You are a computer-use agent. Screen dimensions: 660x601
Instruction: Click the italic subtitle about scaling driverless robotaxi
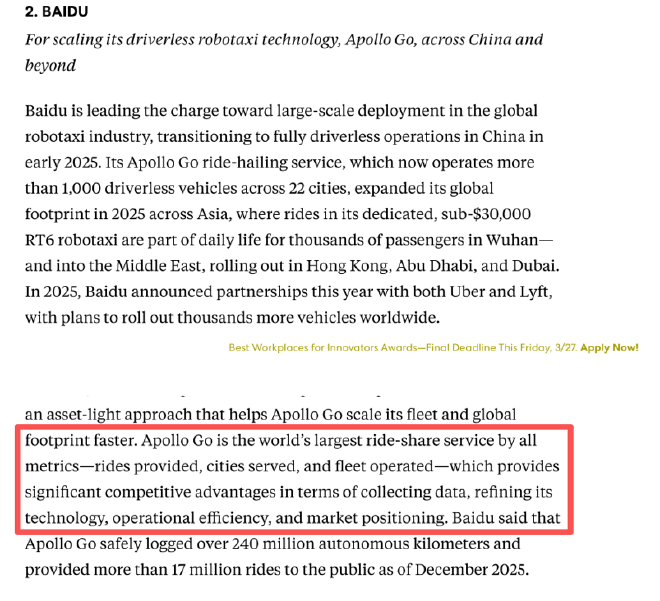[284, 53]
